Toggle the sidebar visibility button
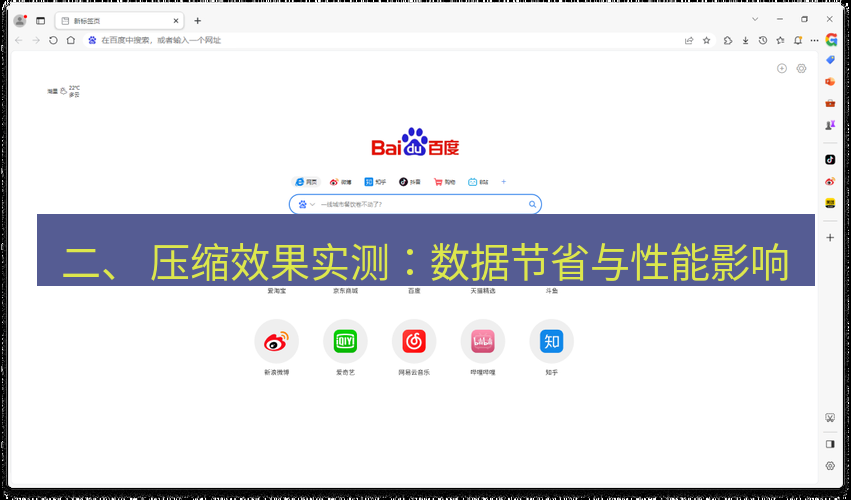Image resolution: width=851 pixels, height=500 pixels. tap(830, 444)
